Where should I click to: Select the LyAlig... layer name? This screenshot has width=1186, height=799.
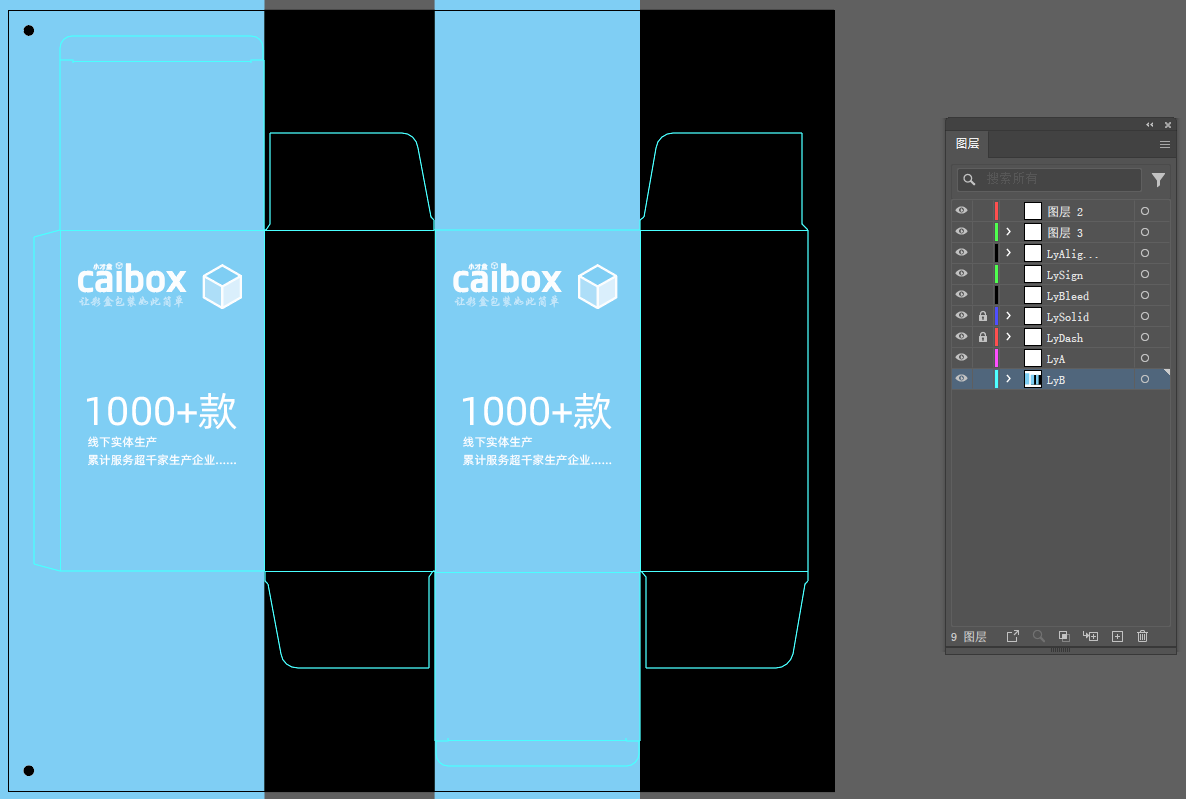1073,254
